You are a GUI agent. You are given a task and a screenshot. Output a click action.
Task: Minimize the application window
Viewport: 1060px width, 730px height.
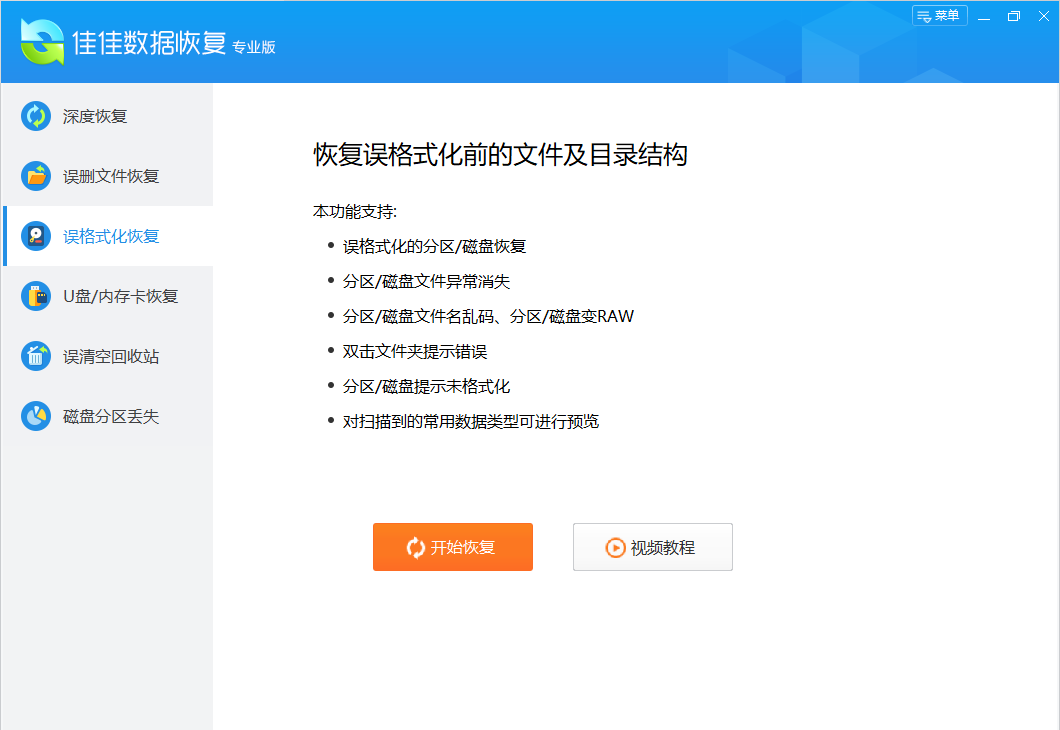point(984,16)
